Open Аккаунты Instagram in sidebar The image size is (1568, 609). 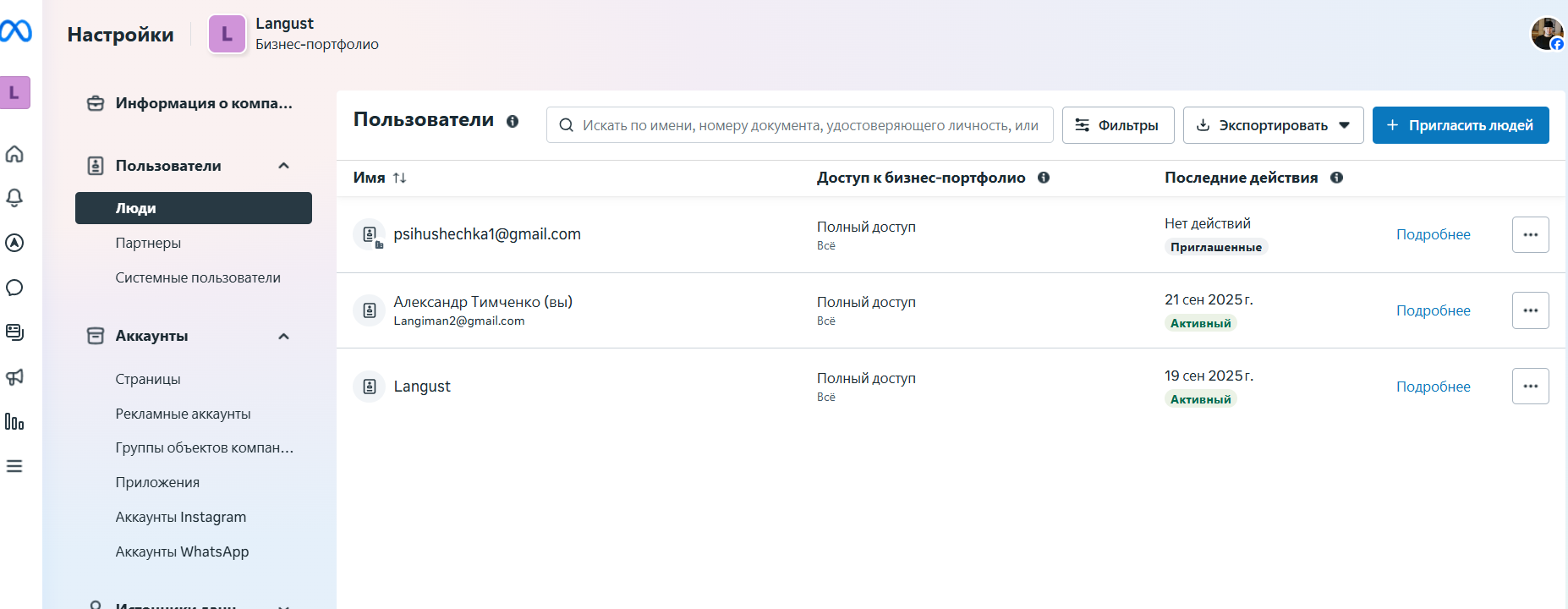pos(181,517)
